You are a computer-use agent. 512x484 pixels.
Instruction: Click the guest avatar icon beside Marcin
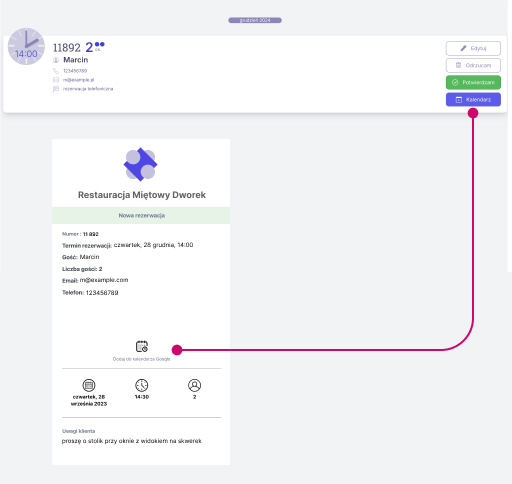(56, 60)
